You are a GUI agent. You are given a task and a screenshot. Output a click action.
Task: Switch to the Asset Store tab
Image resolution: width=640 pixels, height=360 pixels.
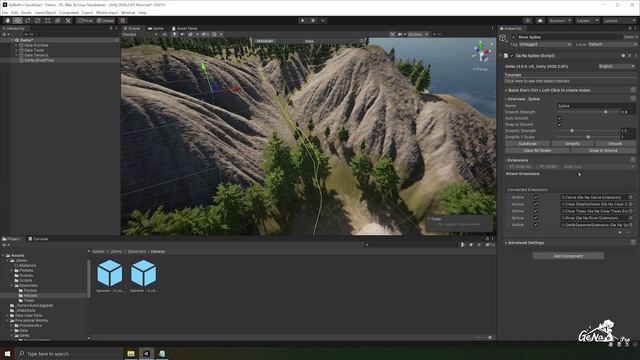click(x=184, y=29)
